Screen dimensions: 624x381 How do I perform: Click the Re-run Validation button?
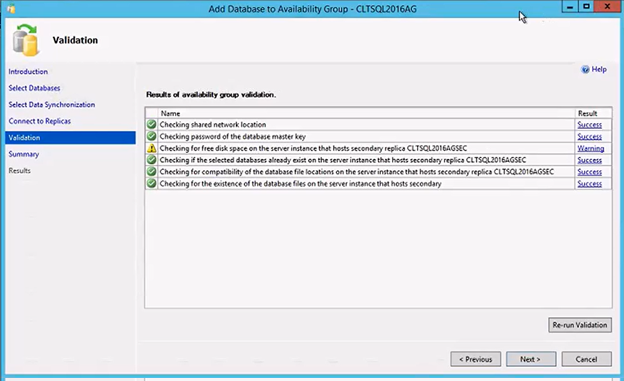[580, 325]
